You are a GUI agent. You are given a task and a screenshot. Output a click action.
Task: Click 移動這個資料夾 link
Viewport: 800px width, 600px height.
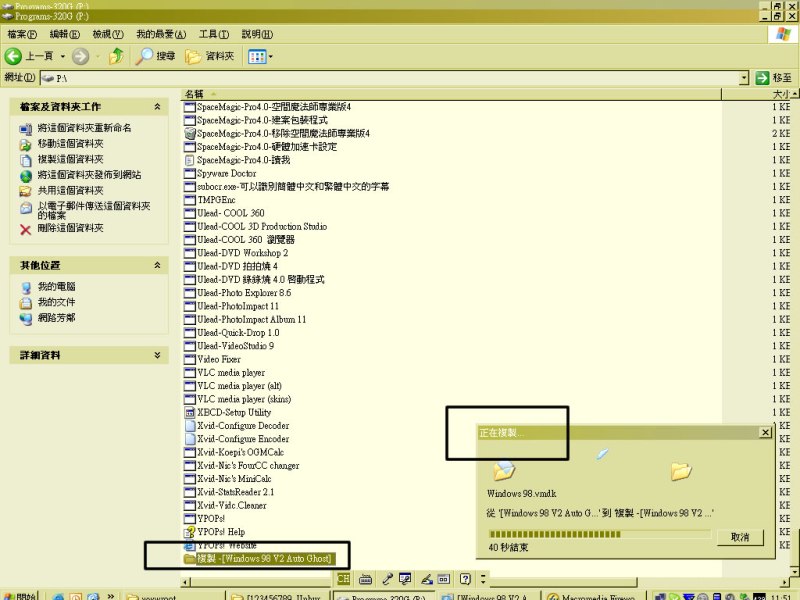pos(70,143)
